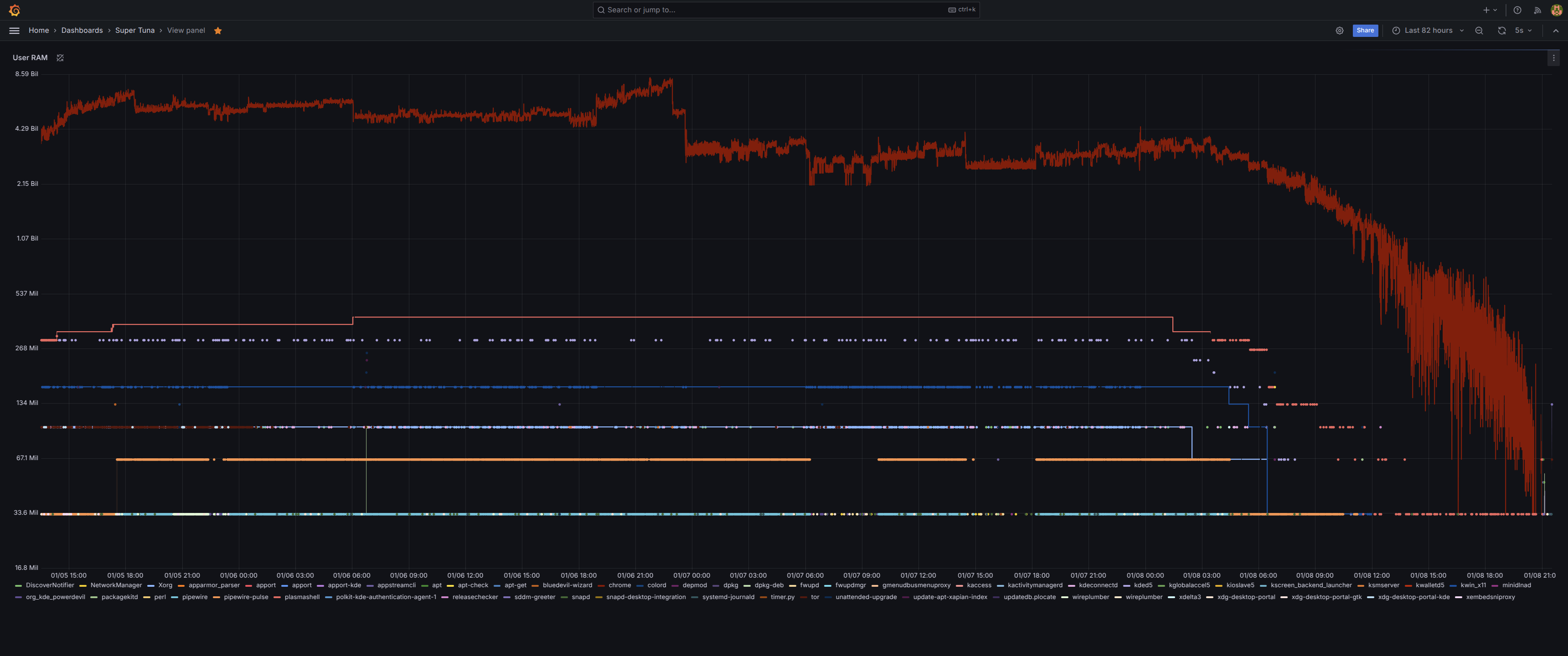Click the blue Share button

(x=1365, y=31)
